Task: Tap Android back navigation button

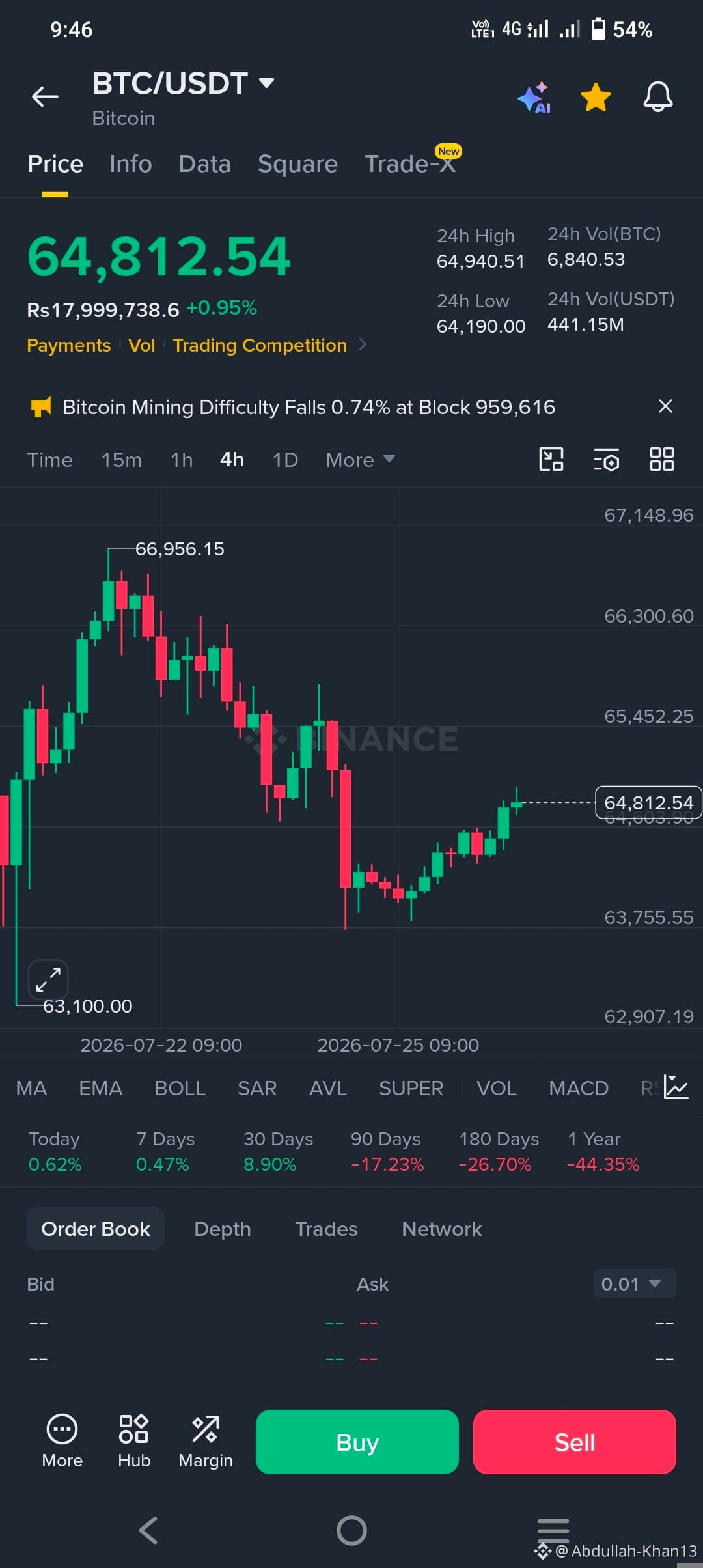Action: [x=149, y=1530]
